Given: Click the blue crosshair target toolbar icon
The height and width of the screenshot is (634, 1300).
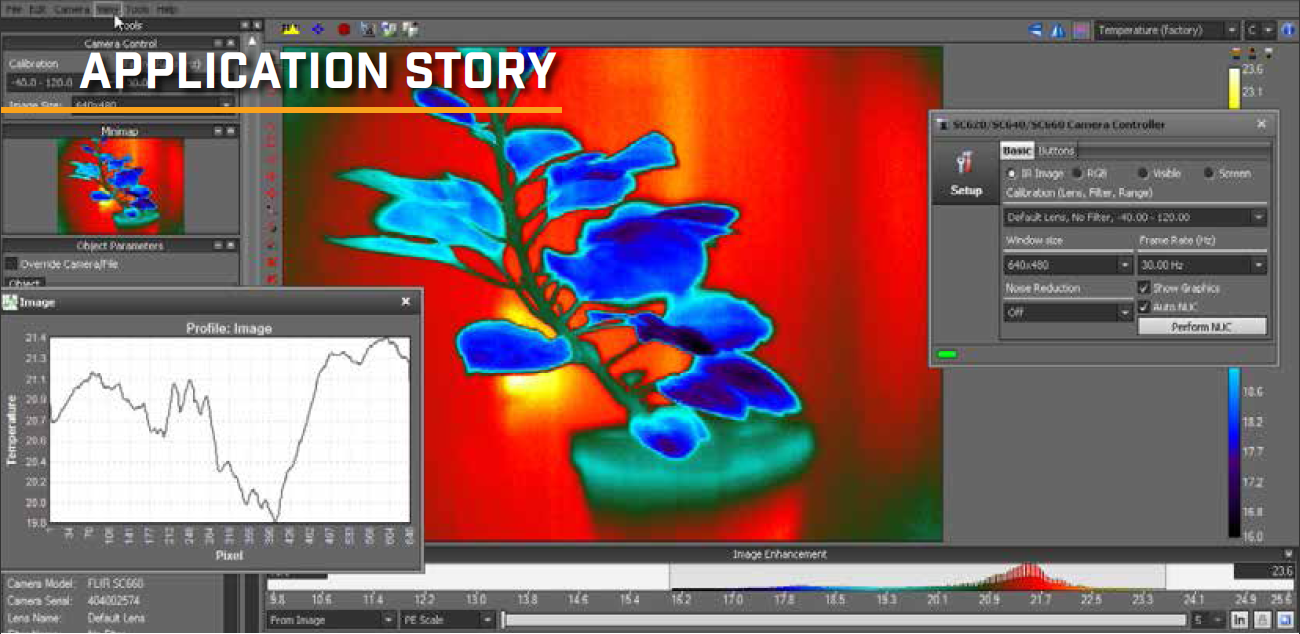Looking at the screenshot, I should coord(318,30).
